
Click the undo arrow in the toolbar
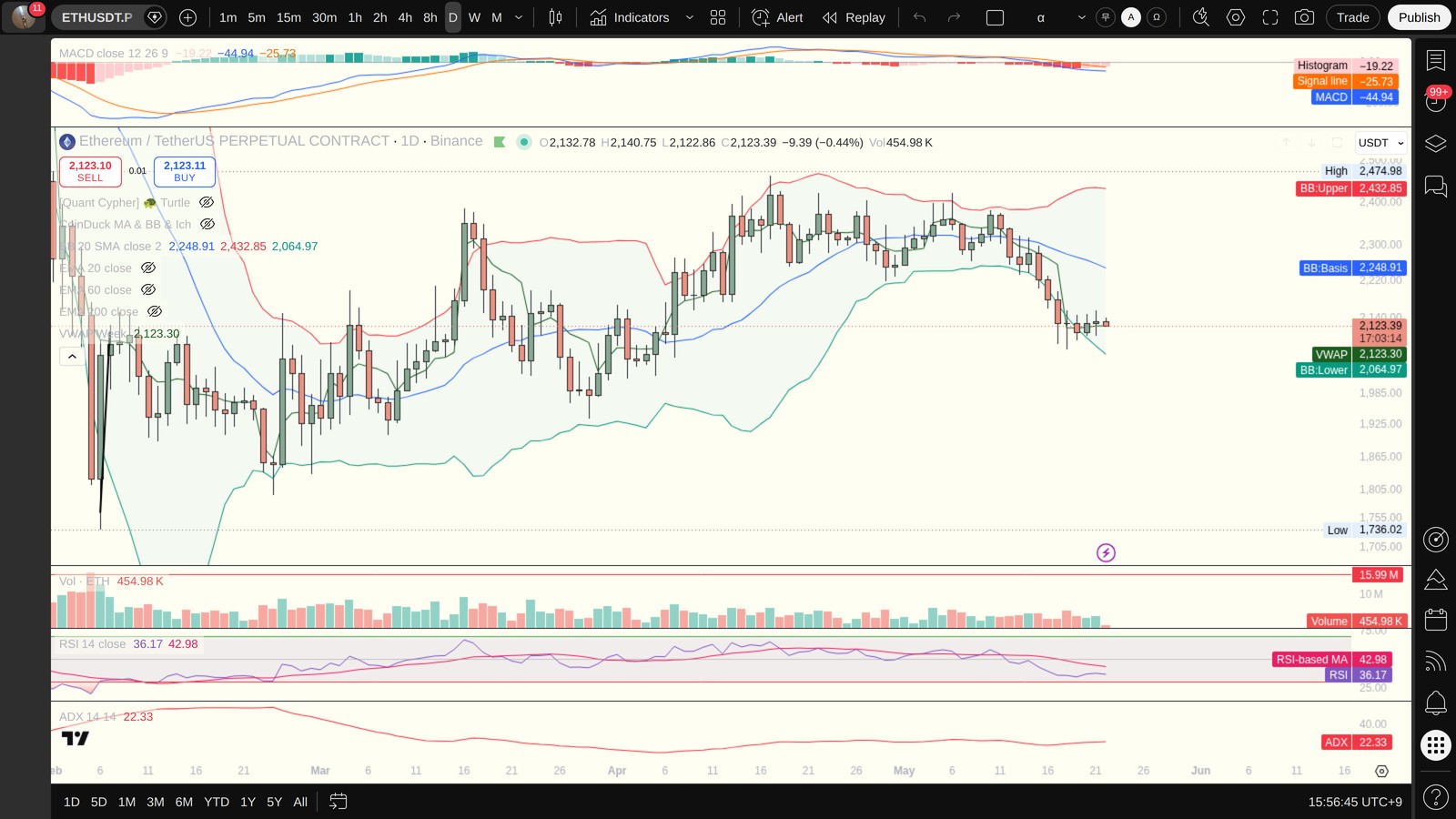coord(920,17)
